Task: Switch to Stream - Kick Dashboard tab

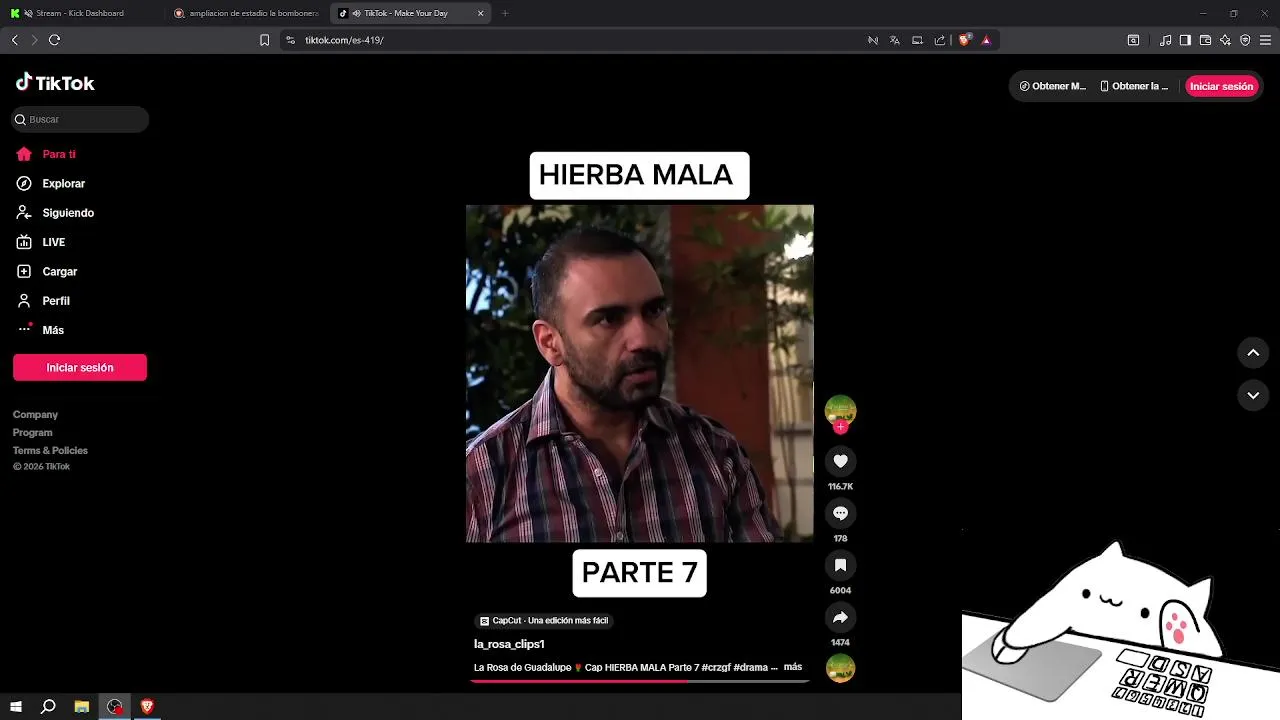Action: point(80,13)
